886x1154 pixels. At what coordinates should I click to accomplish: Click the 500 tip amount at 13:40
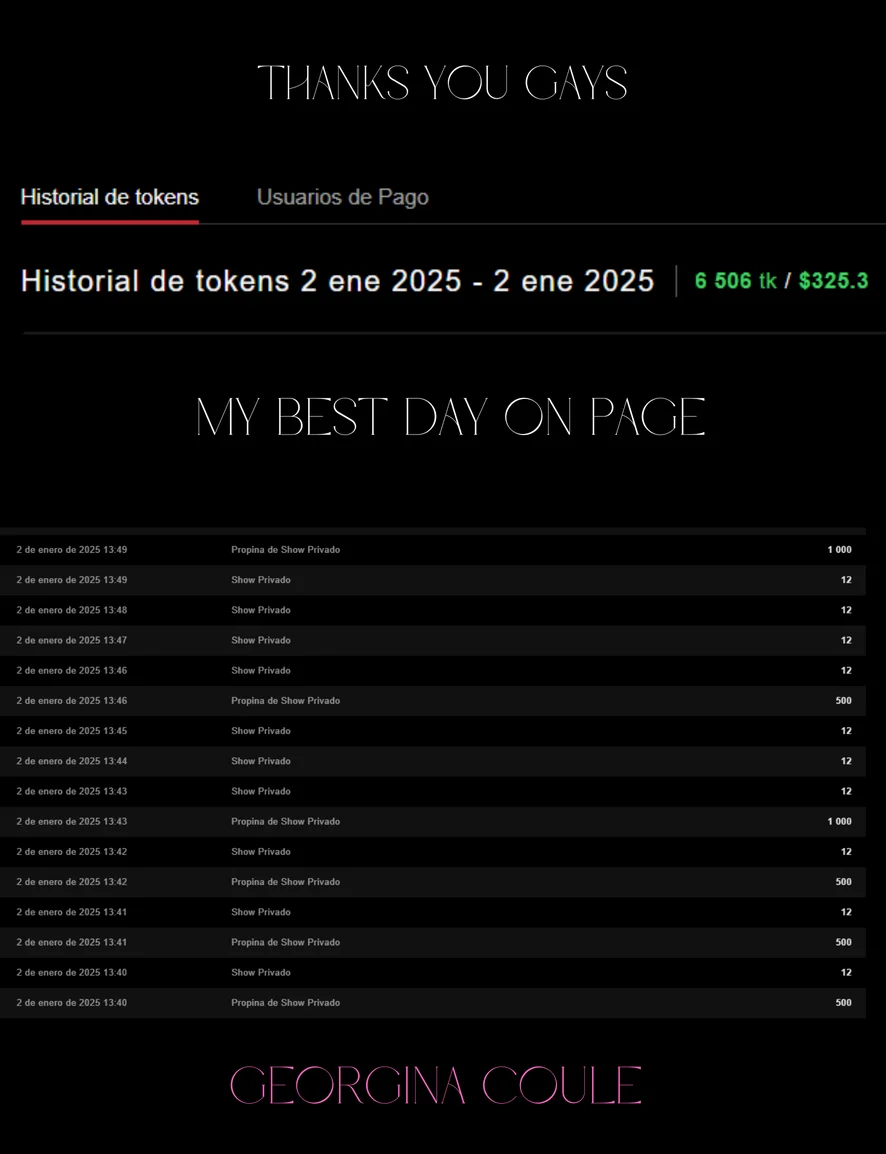[x=843, y=1003]
